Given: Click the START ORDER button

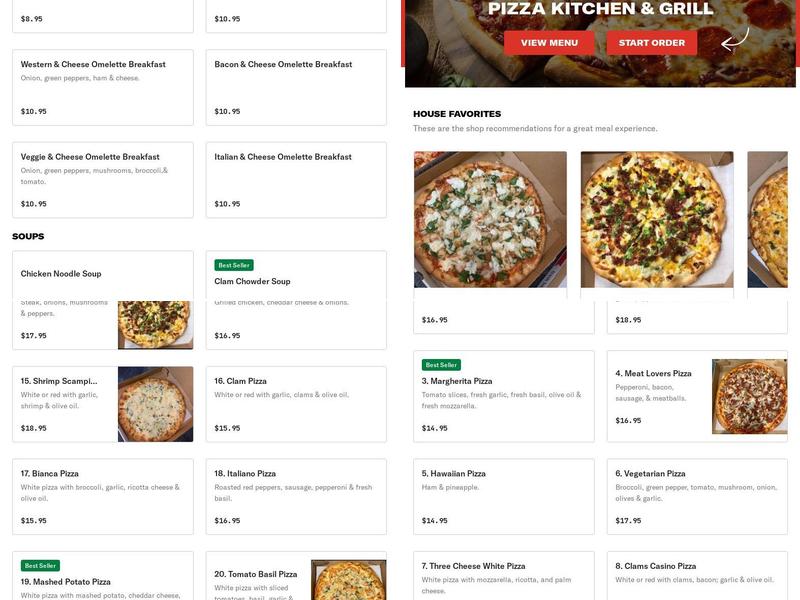Looking at the screenshot, I should pos(651,43).
